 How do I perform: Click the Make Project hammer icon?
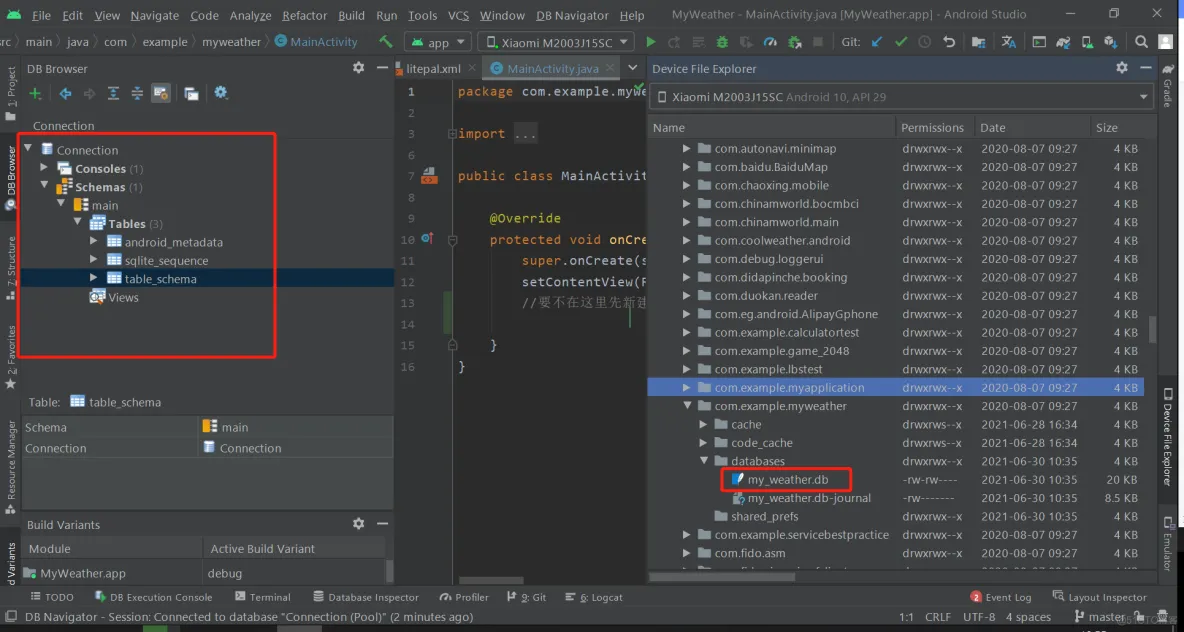click(x=386, y=42)
